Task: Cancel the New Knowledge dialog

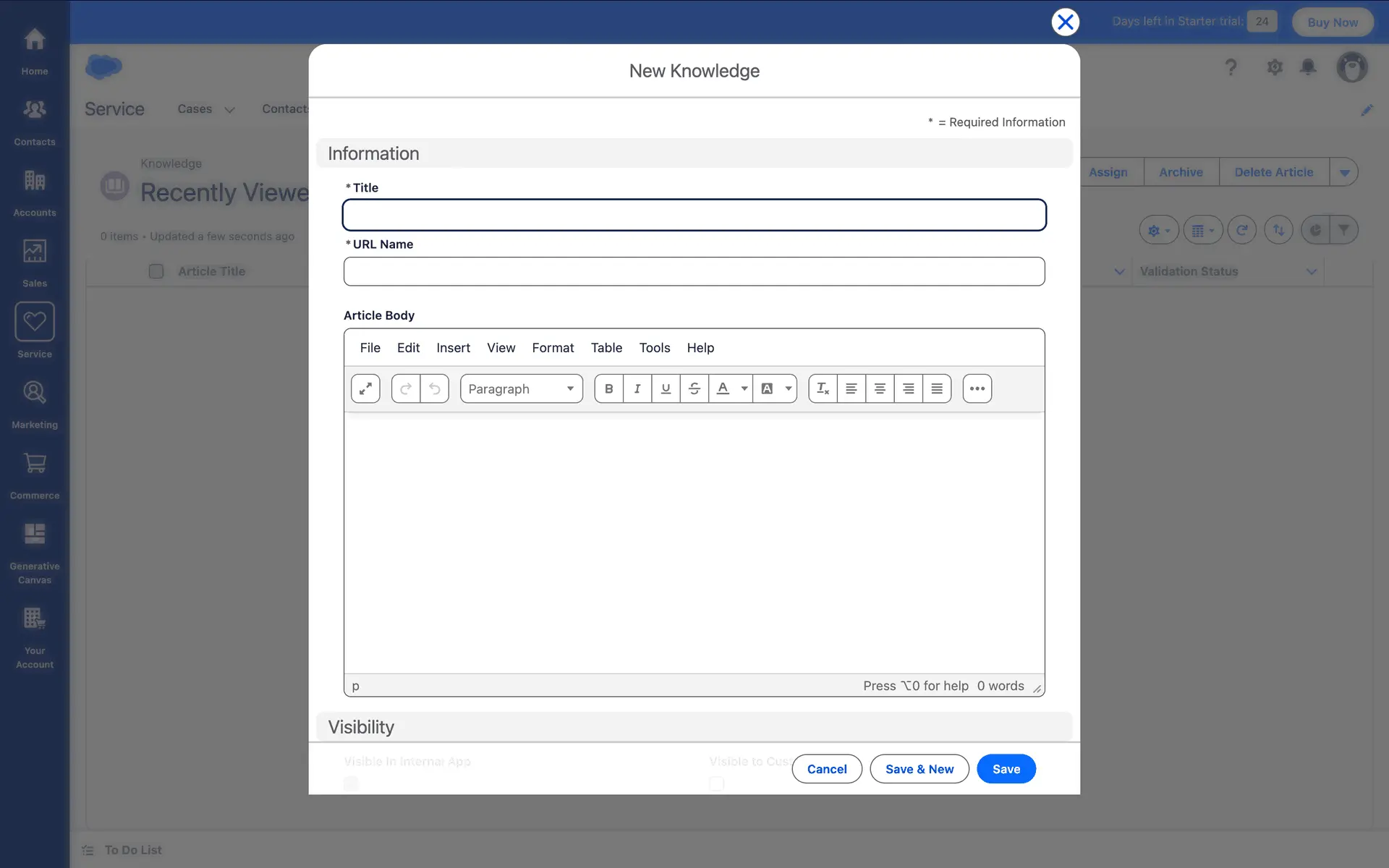Action: [x=826, y=769]
